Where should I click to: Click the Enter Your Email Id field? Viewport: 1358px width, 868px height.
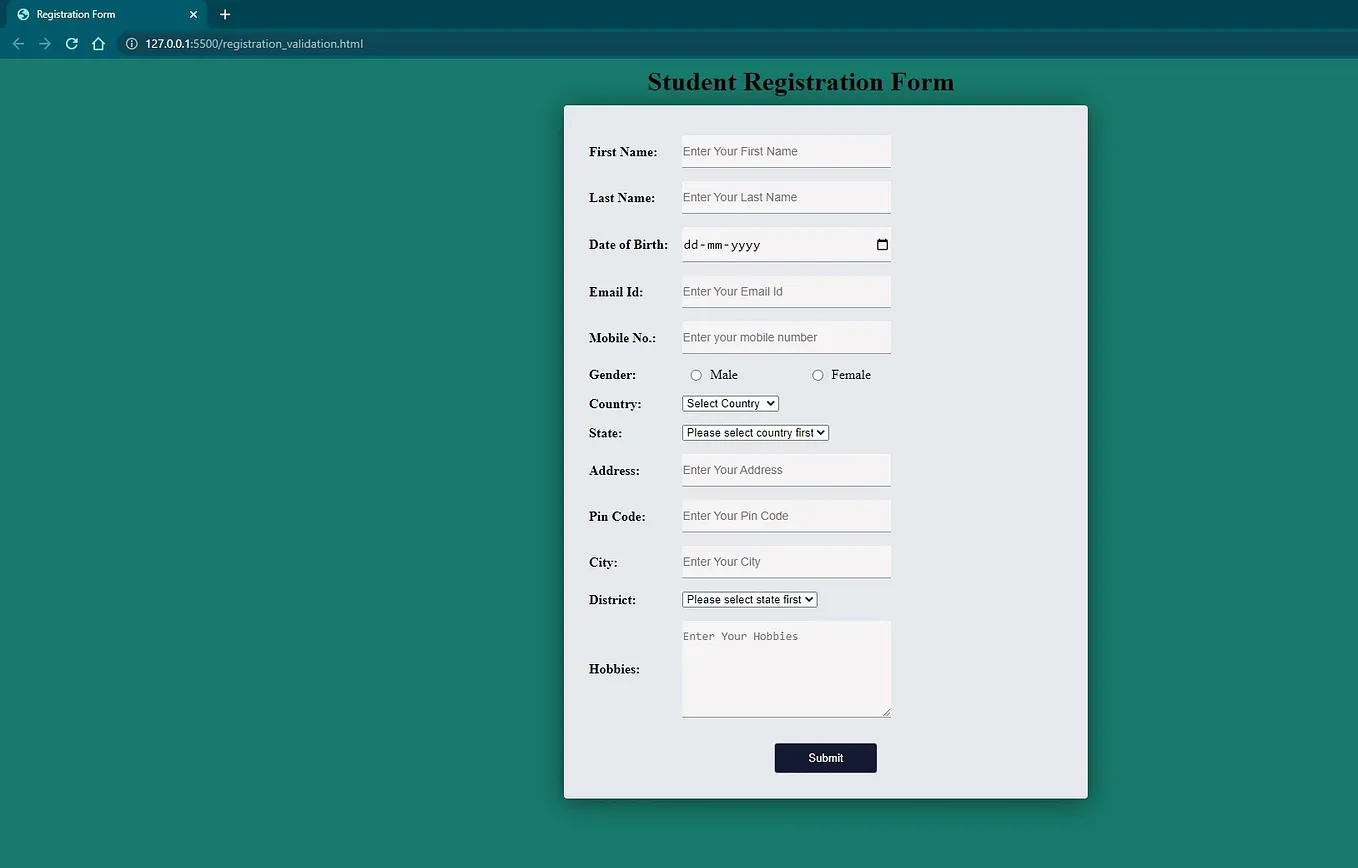[786, 291]
